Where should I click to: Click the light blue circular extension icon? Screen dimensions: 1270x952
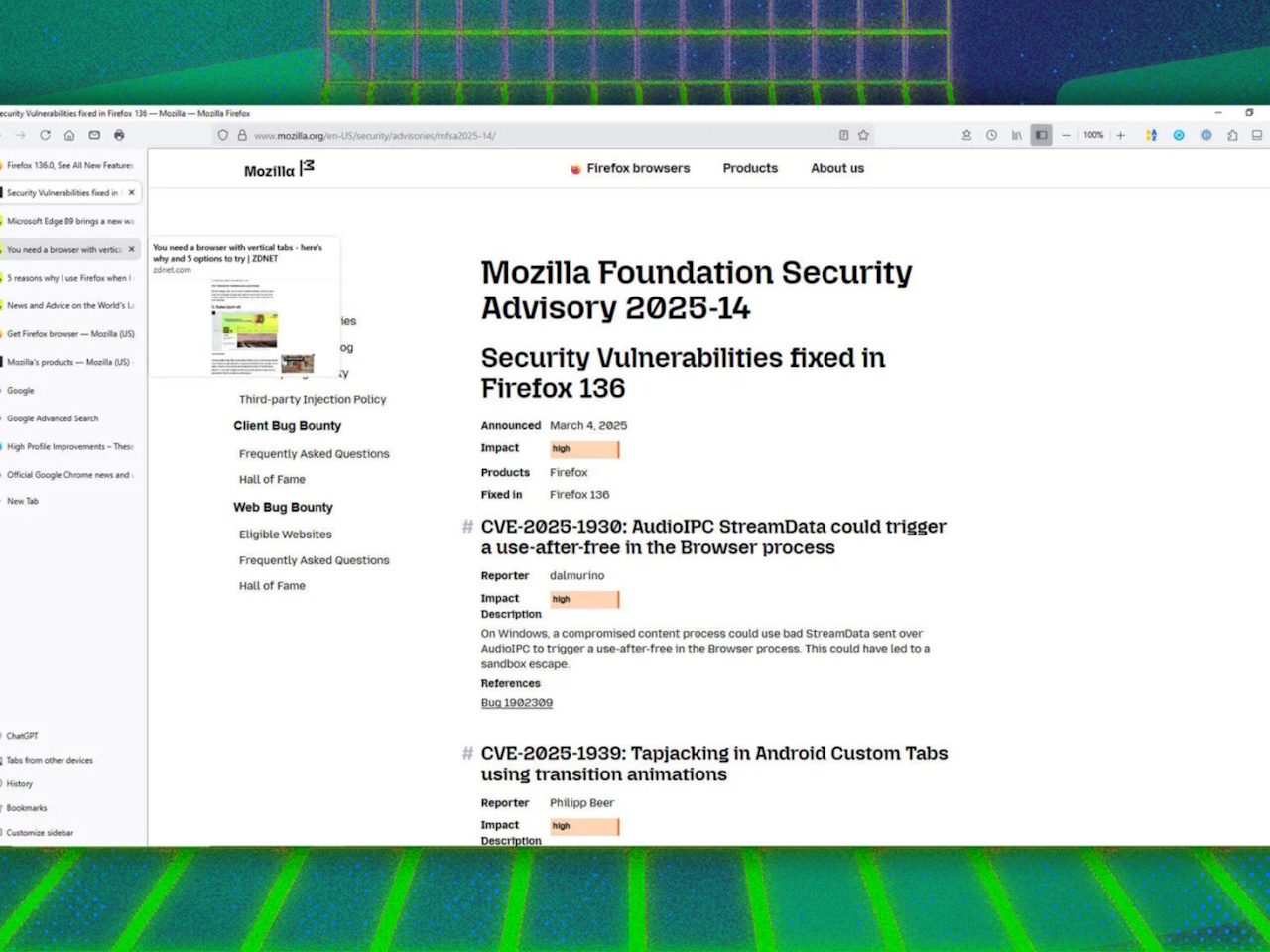(1179, 135)
